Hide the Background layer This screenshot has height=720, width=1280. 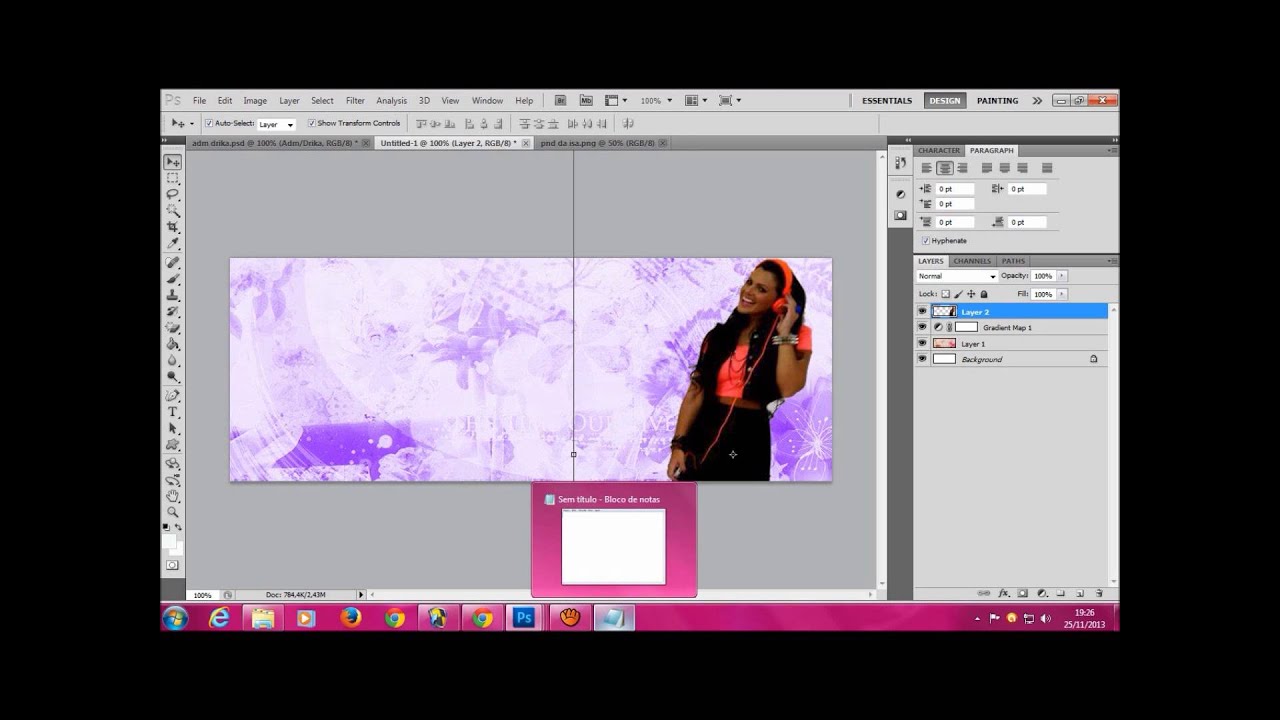coord(922,359)
